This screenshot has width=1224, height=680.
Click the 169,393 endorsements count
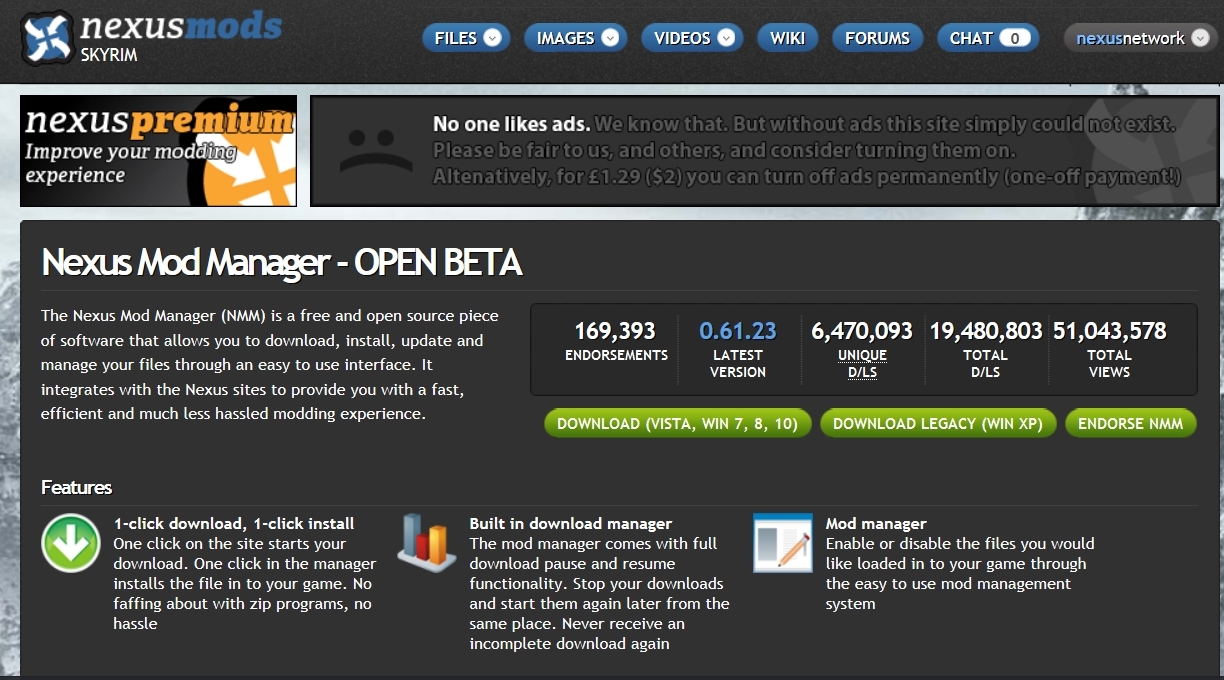(x=615, y=330)
